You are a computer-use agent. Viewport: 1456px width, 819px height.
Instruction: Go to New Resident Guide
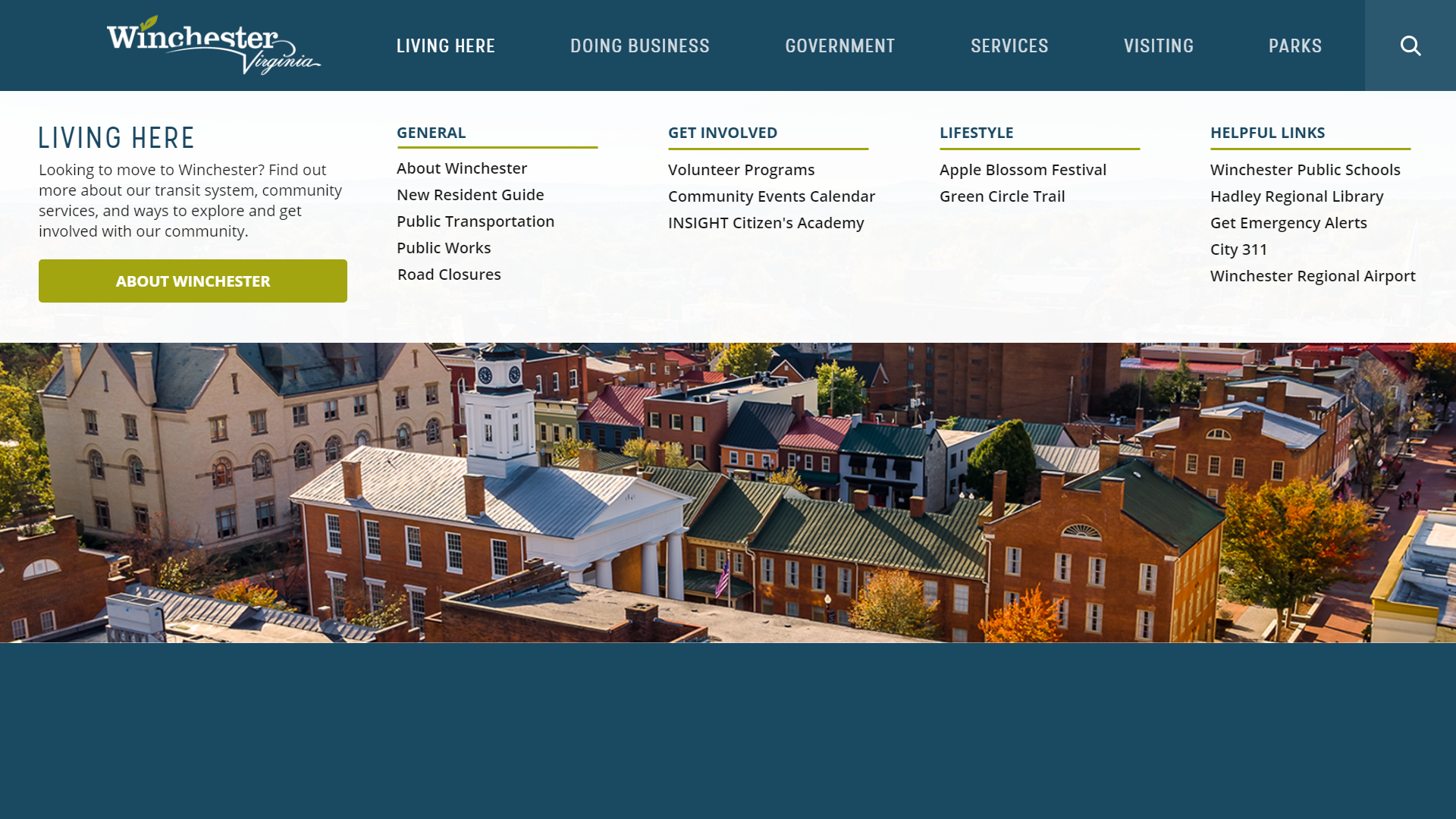470,195
